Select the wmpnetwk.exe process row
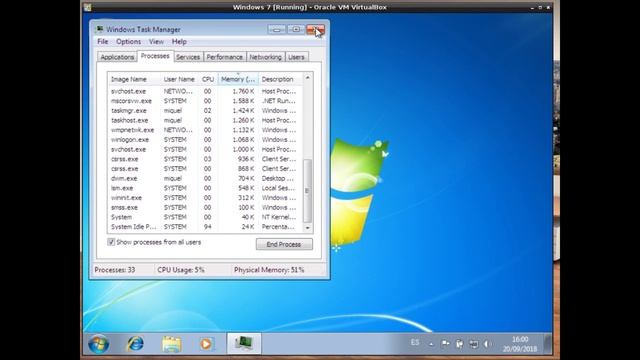The height and width of the screenshot is (360, 640). pos(205,130)
